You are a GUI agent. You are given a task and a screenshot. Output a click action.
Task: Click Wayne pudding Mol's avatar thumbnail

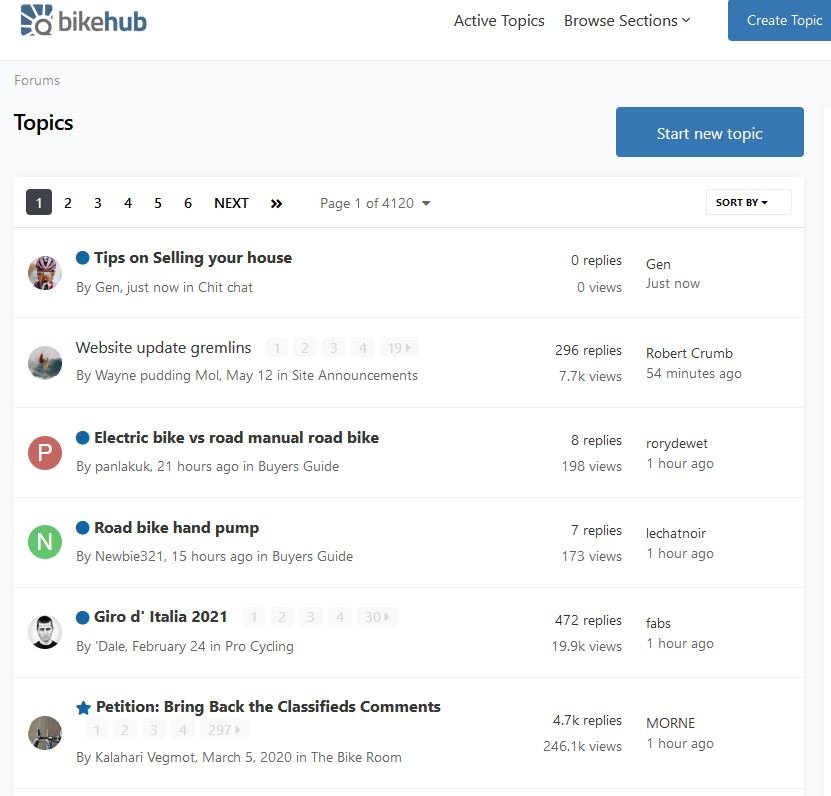[x=44, y=362]
